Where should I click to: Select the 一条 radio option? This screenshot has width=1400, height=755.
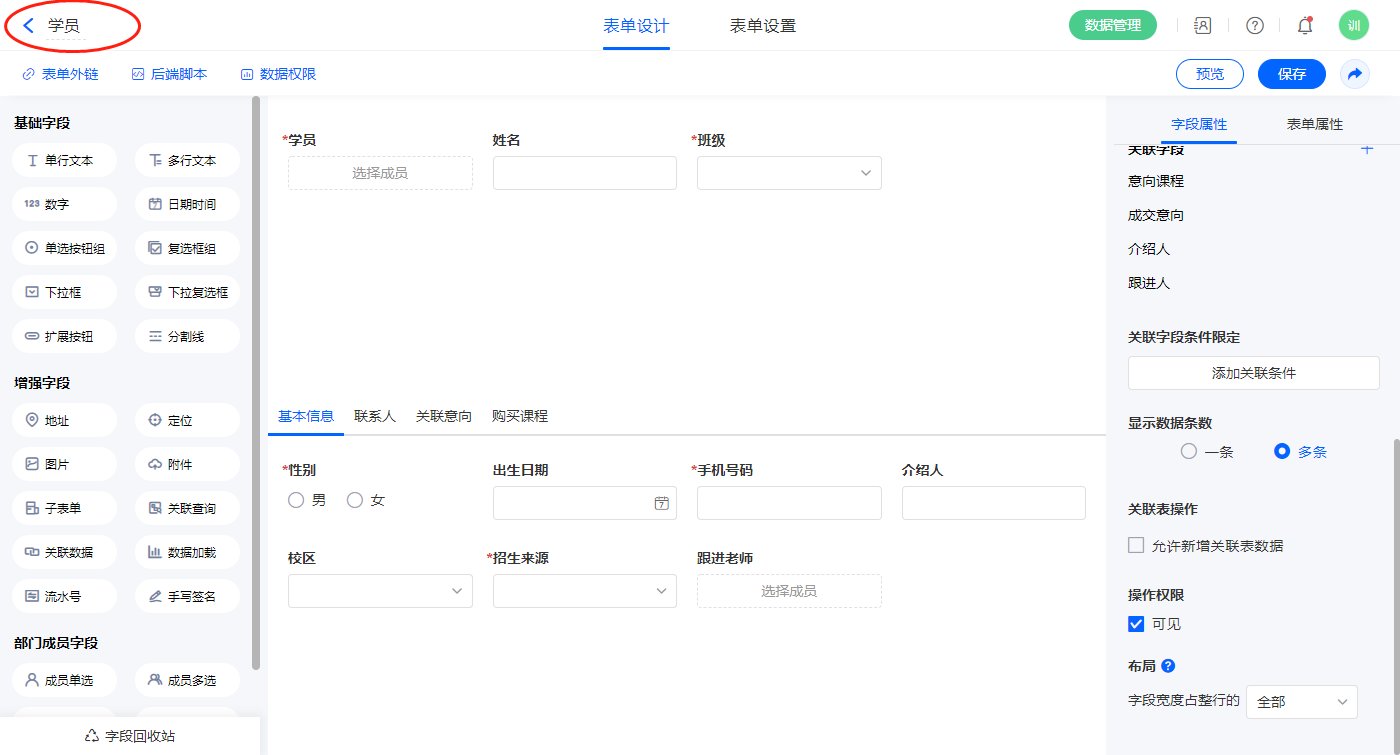pos(1189,452)
